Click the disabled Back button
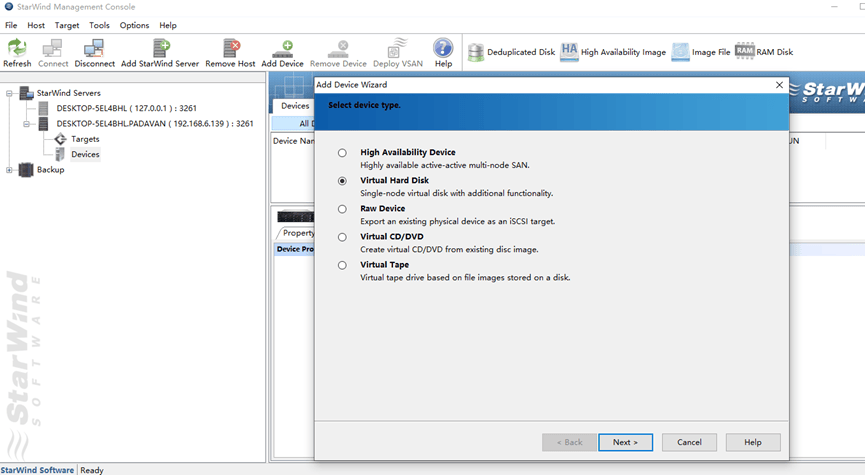865x475 pixels. [569, 442]
